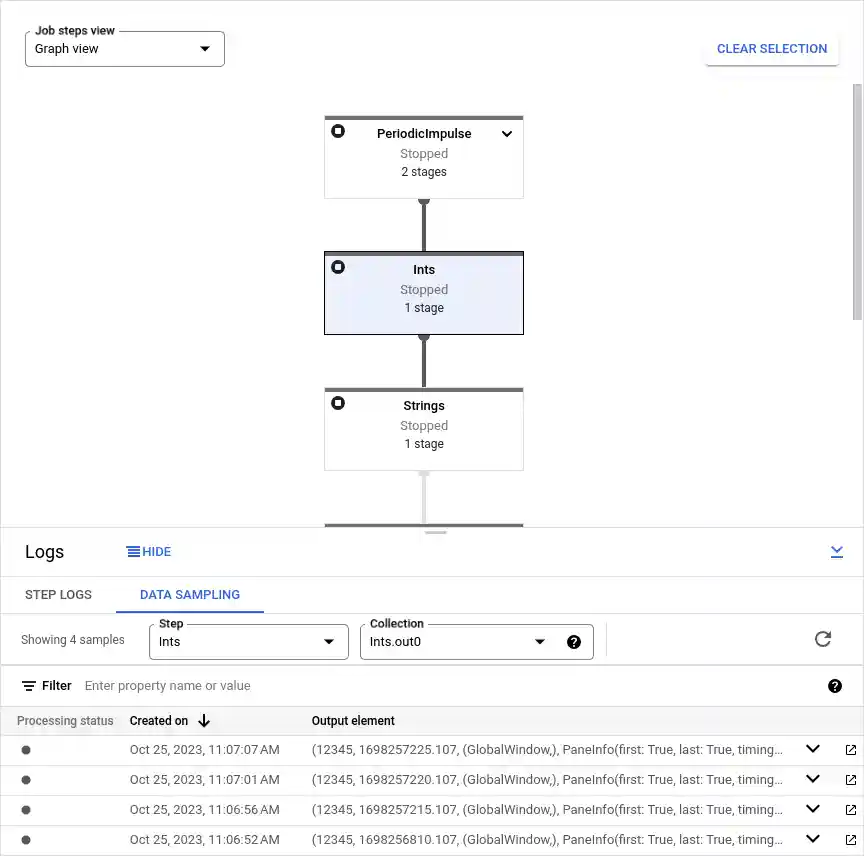The height and width of the screenshot is (856, 864).
Task: Click the CLEAR SELECTION button
Action: [x=771, y=48]
